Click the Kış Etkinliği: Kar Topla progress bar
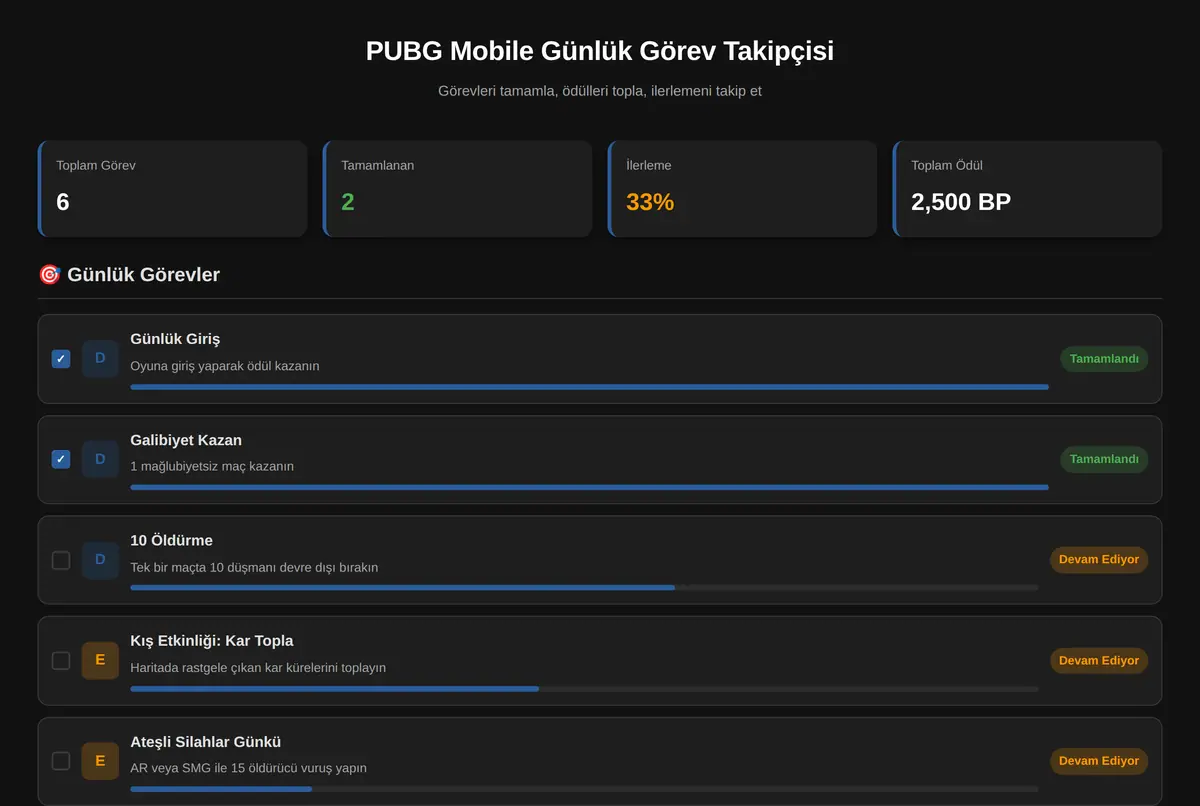Viewport: 1200px width, 806px height. point(584,689)
